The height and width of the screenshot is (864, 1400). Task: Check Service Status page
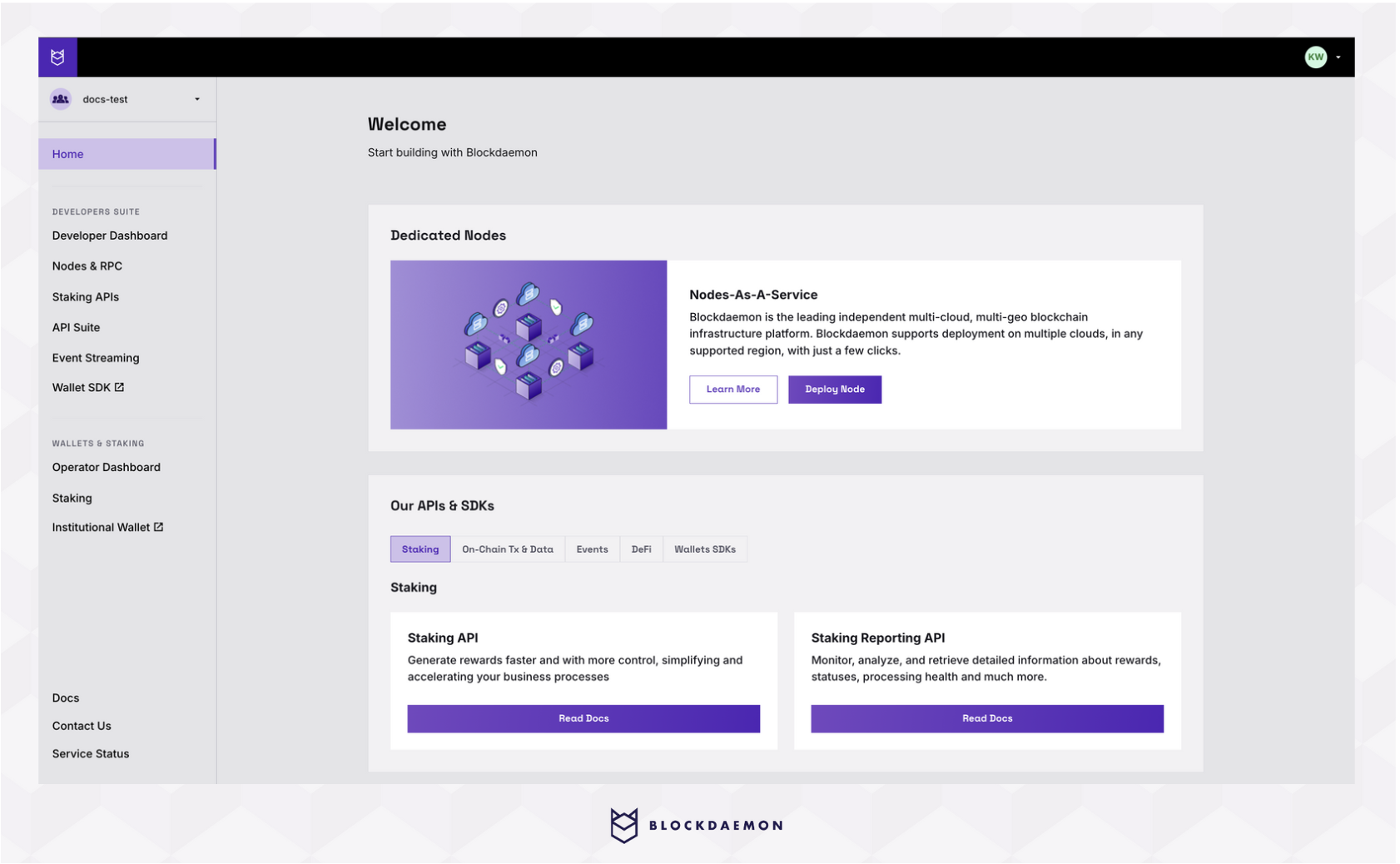point(91,754)
